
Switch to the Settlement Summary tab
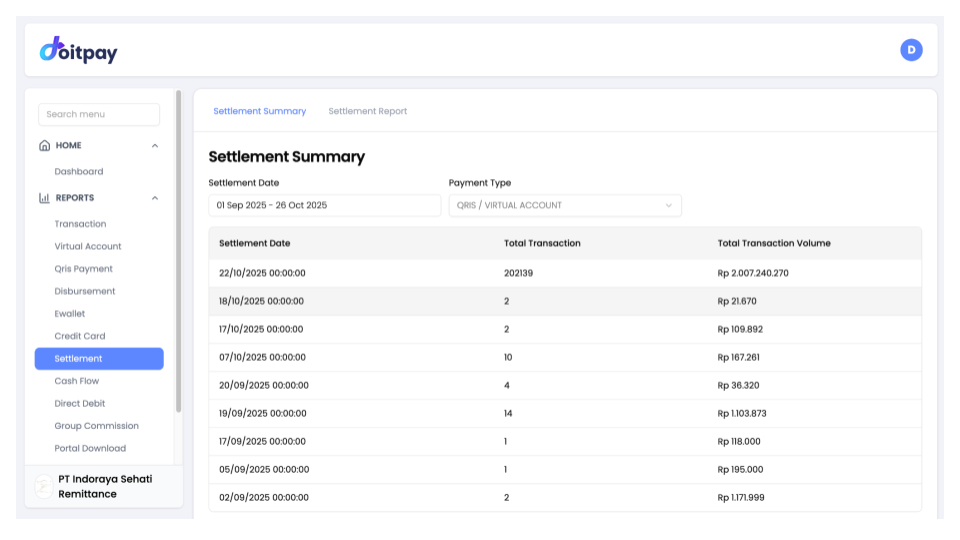pos(260,111)
